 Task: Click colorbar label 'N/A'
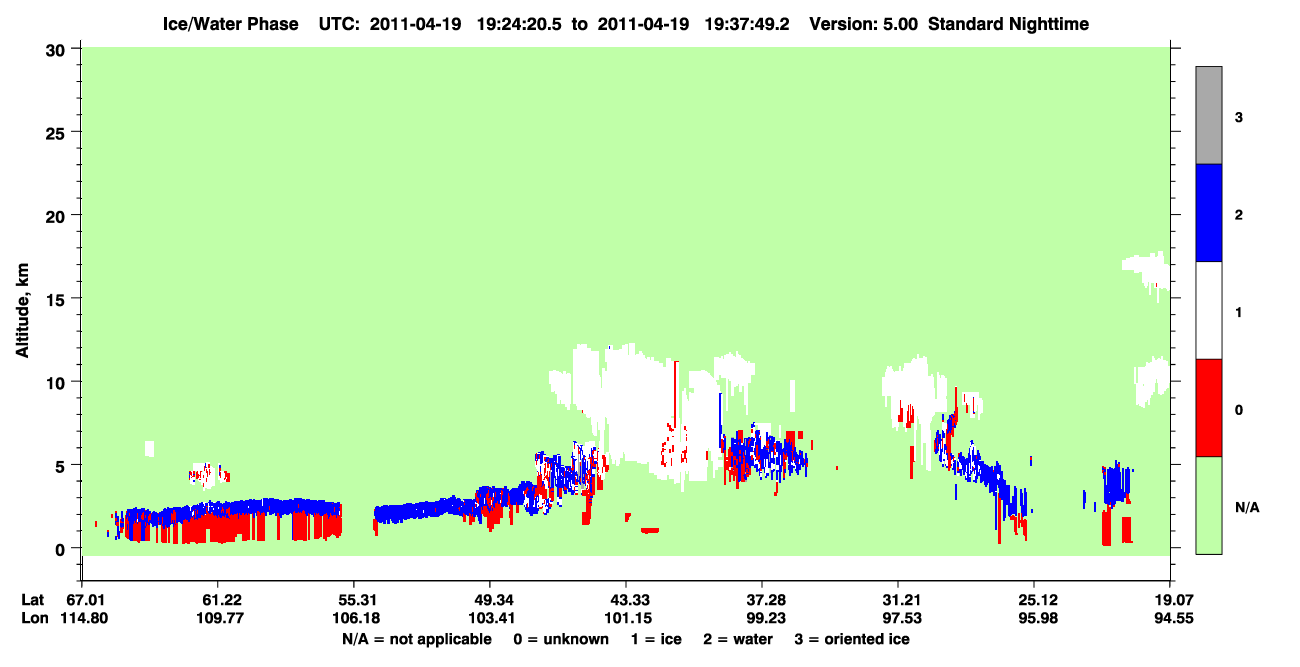[x=1247, y=508]
